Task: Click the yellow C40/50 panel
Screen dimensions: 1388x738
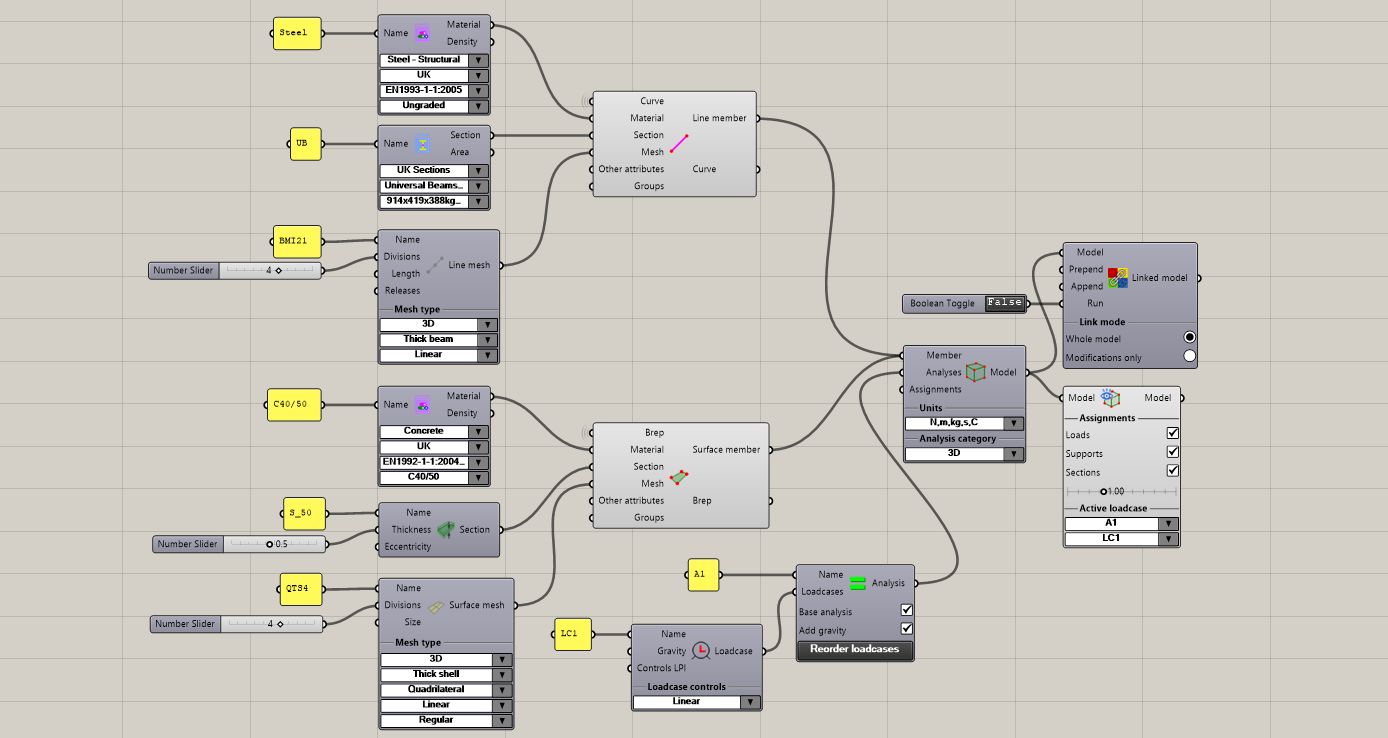Action: point(295,405)
